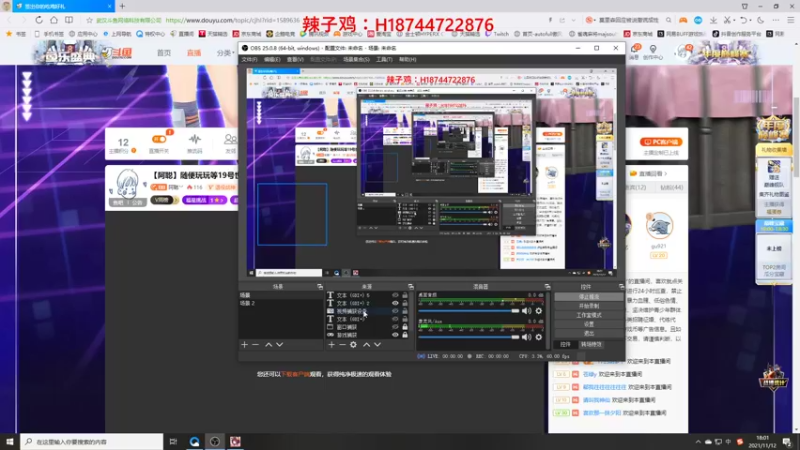The height and width of the screenshot is (450, 800).
Task: Toggle the lock on 显示捕获 source
Action: (x=405, y=335)
